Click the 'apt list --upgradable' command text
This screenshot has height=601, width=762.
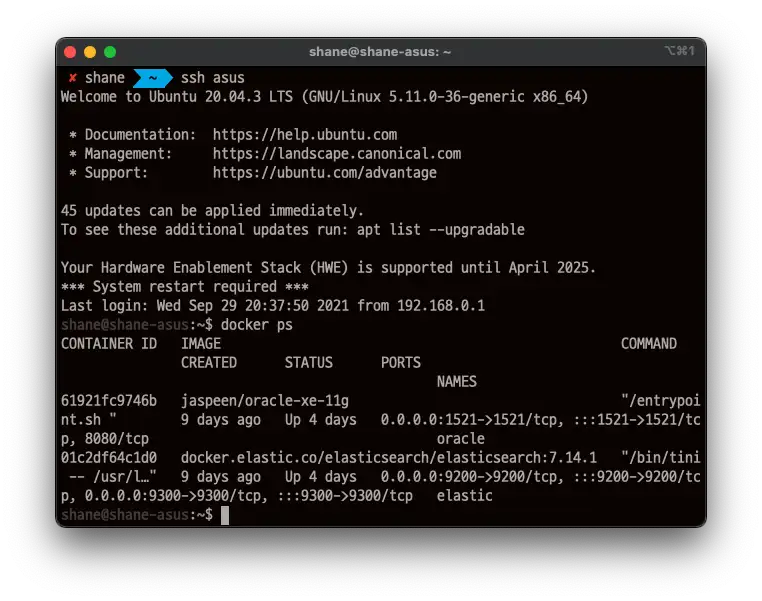[x=441, y=229]
